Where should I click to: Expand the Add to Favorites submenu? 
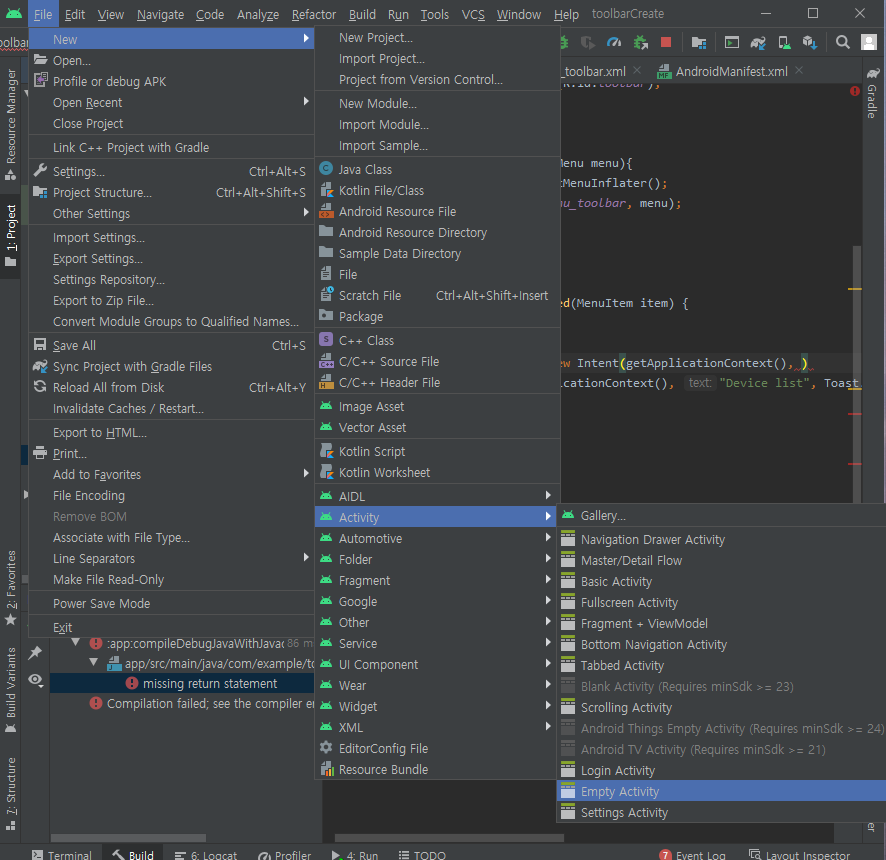pos(171,475)
